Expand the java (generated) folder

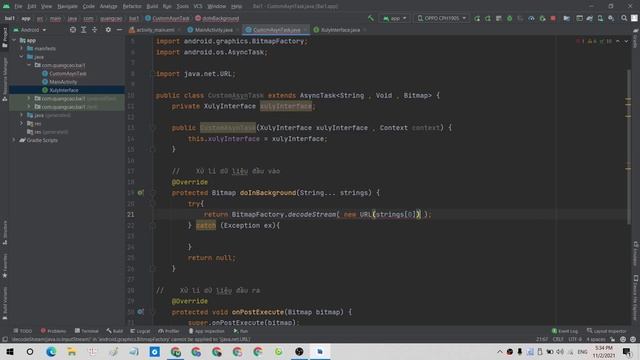coord(22,116)
